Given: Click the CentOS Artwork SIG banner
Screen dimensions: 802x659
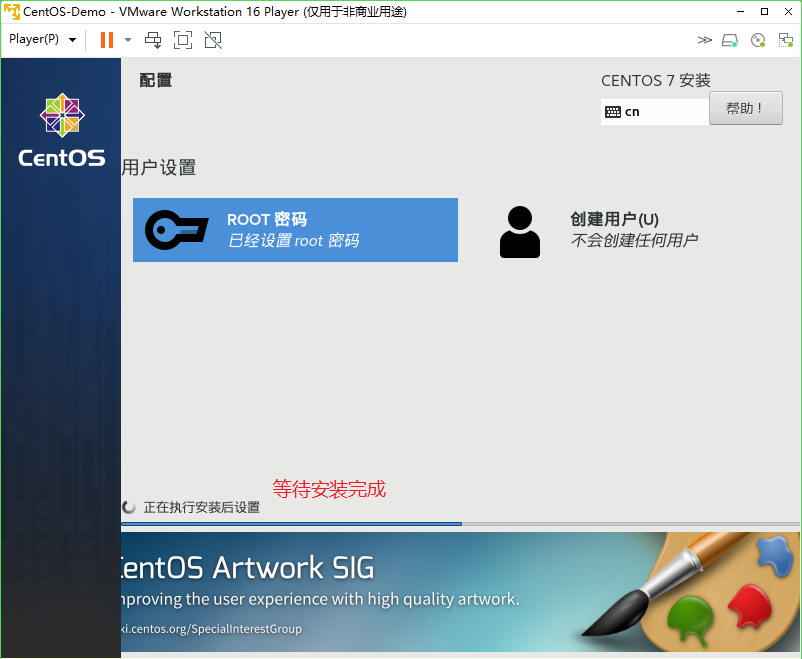Looking at the screenshot, I should click(x=460, y=592).
